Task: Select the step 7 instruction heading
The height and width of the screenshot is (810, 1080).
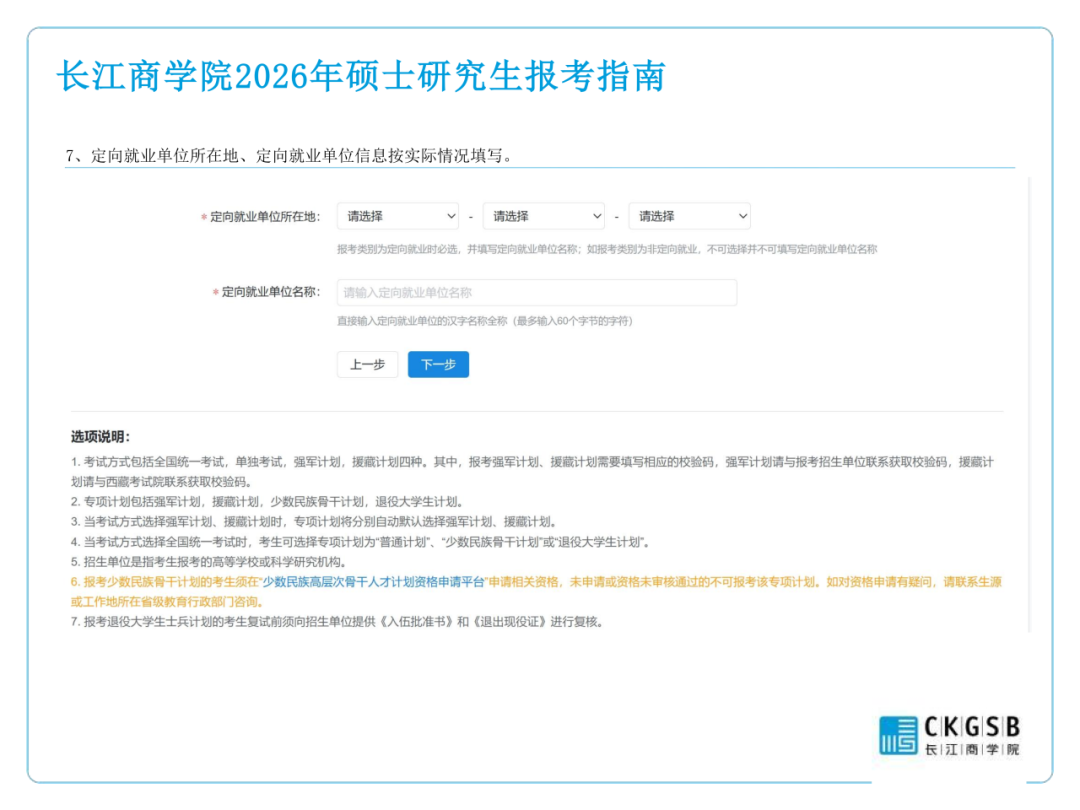Action: point(289,156)
